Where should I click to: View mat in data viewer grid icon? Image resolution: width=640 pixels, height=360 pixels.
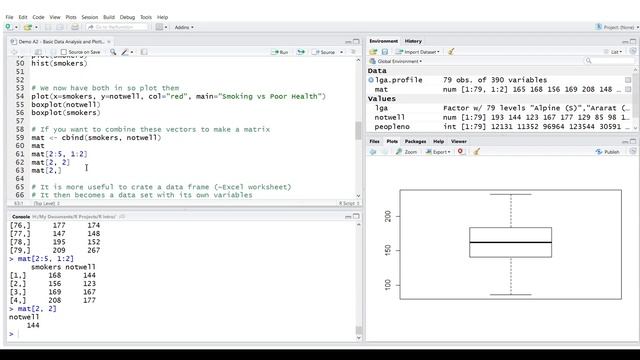(628, 89)
